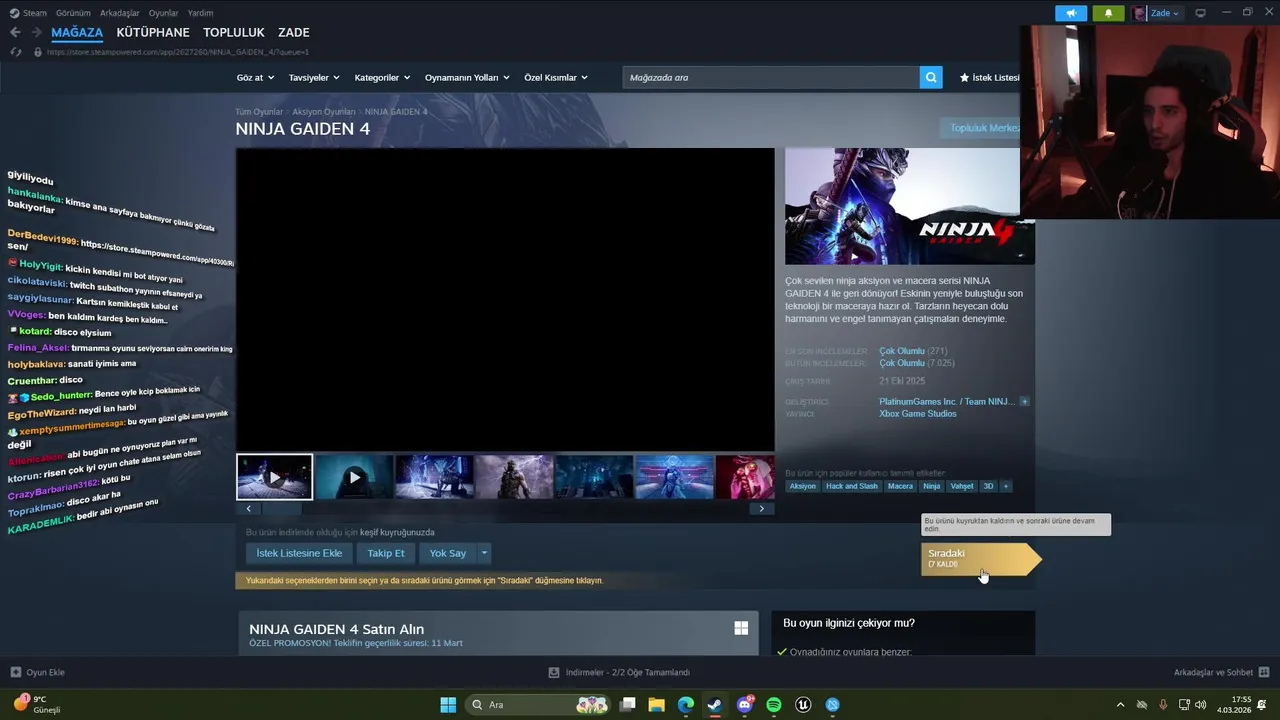This screenshot has width=1280, height=720.
Task: Click İstek Listesine Ekle button
Action: pyautogui.click(x=299, y=553)
